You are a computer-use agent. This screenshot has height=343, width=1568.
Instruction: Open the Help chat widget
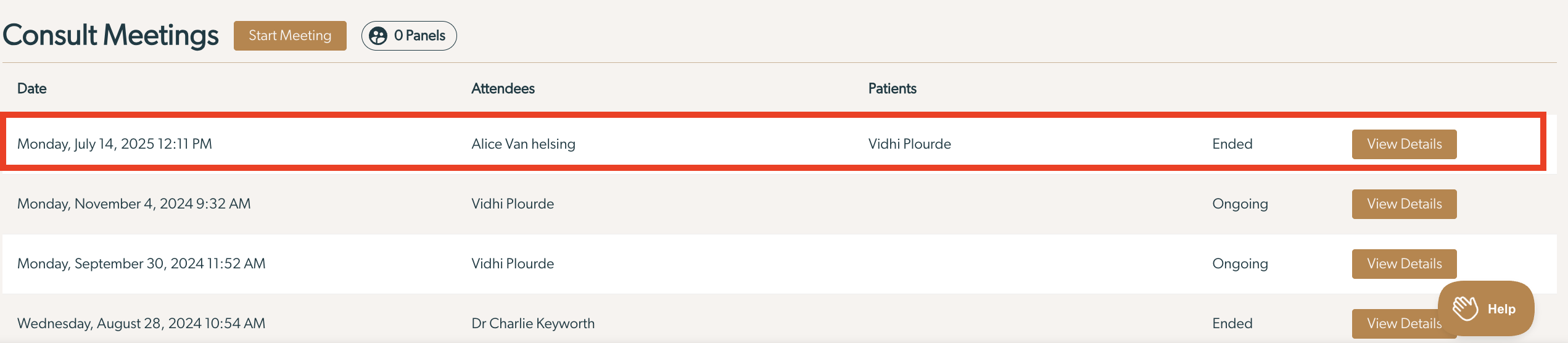click(1486, 308)
